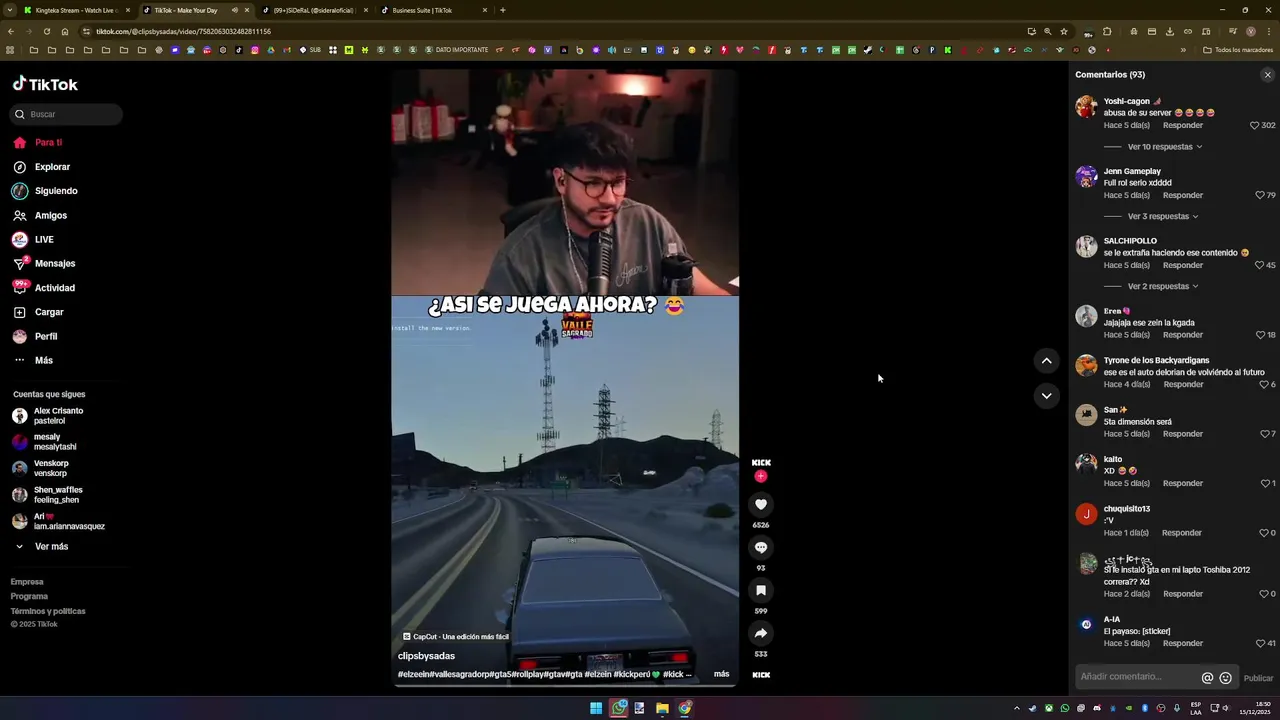Viewport: 1280px width, 720px height.
Task: Click Cargar upload option
Action: click(38, 312)
